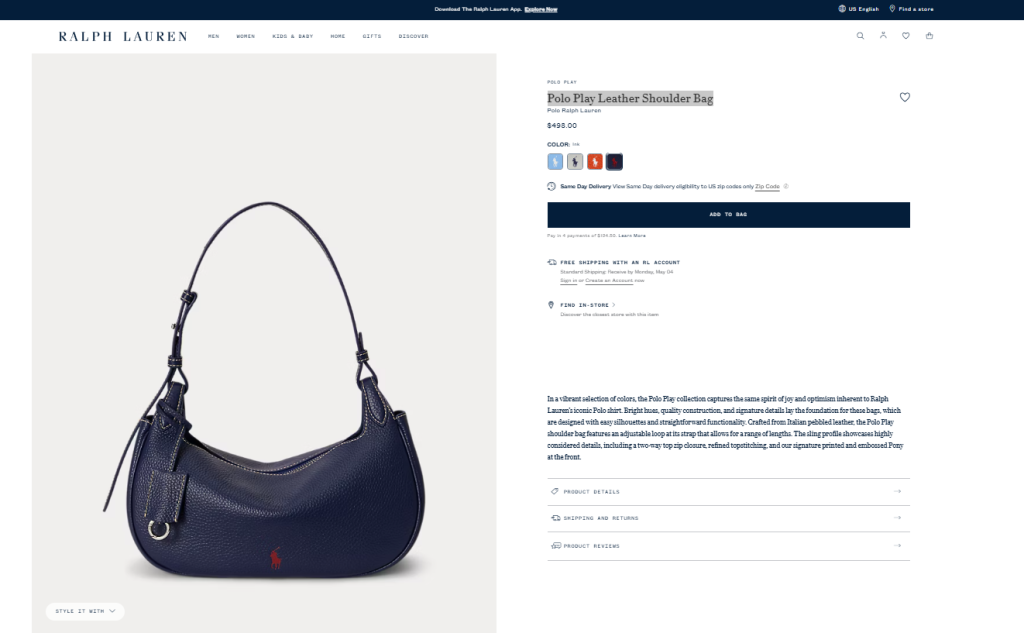
Task: Open the shopping bag icon
Action: [929, 35]
